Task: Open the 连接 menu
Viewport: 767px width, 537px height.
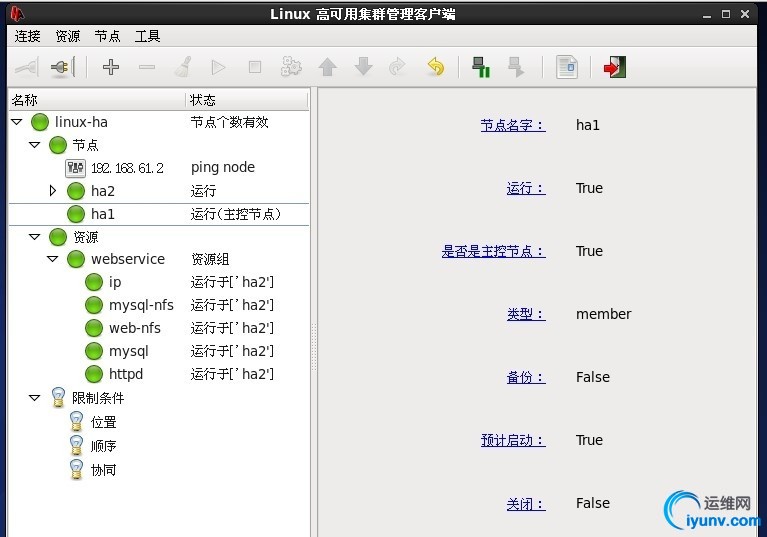Action: [x=27, y=36]
